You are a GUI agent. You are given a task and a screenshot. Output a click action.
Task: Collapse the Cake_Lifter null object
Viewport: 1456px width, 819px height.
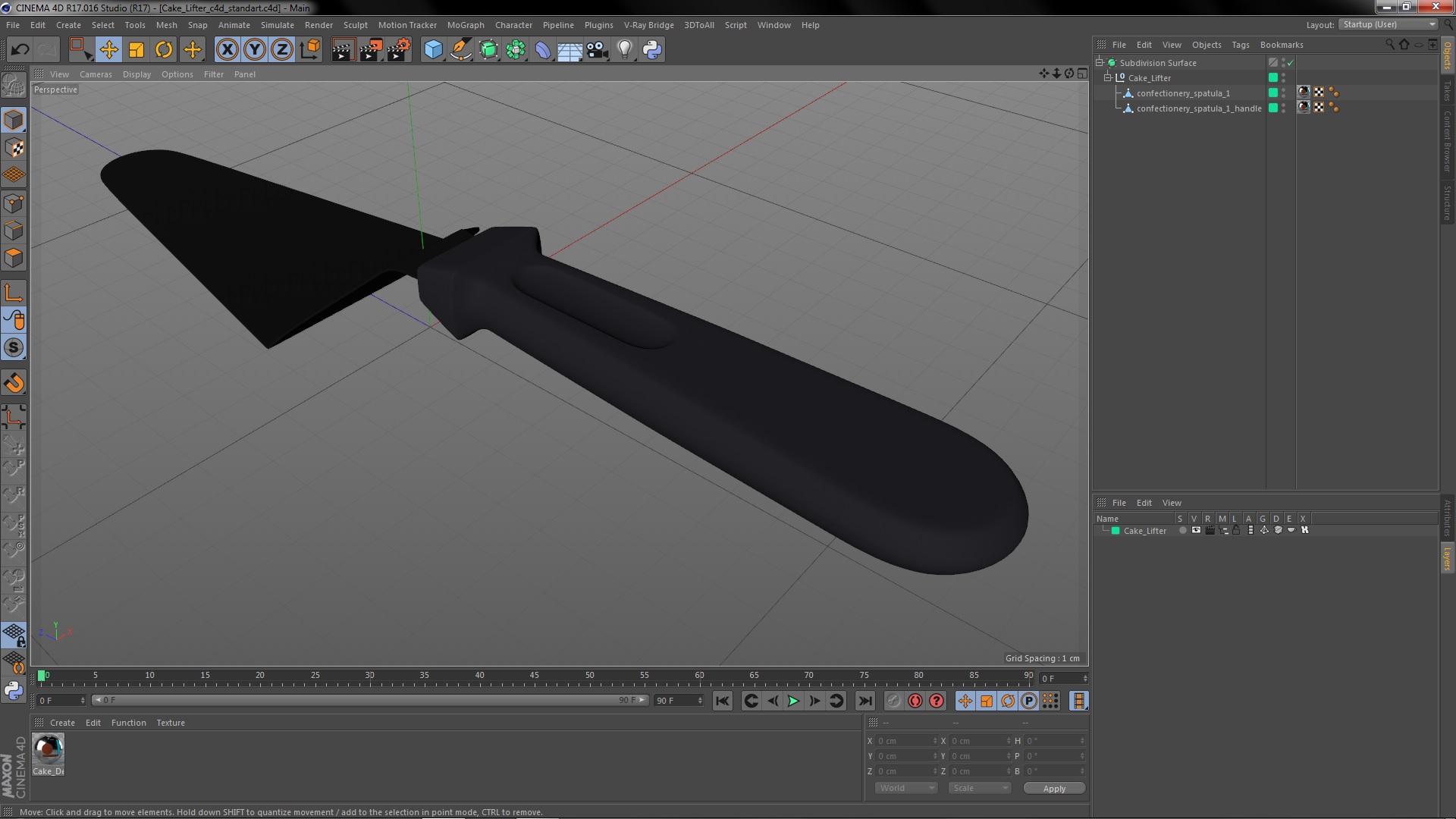pyautogui.click(x=1108, y=77)
